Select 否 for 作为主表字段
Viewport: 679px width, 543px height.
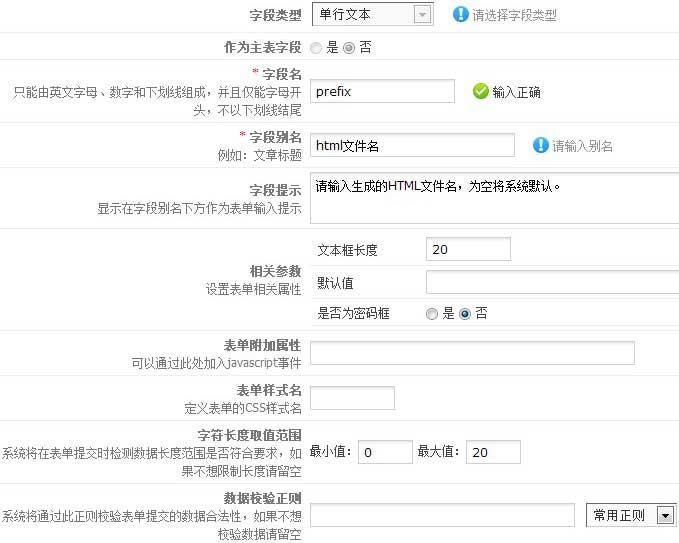tap(349, 48)
